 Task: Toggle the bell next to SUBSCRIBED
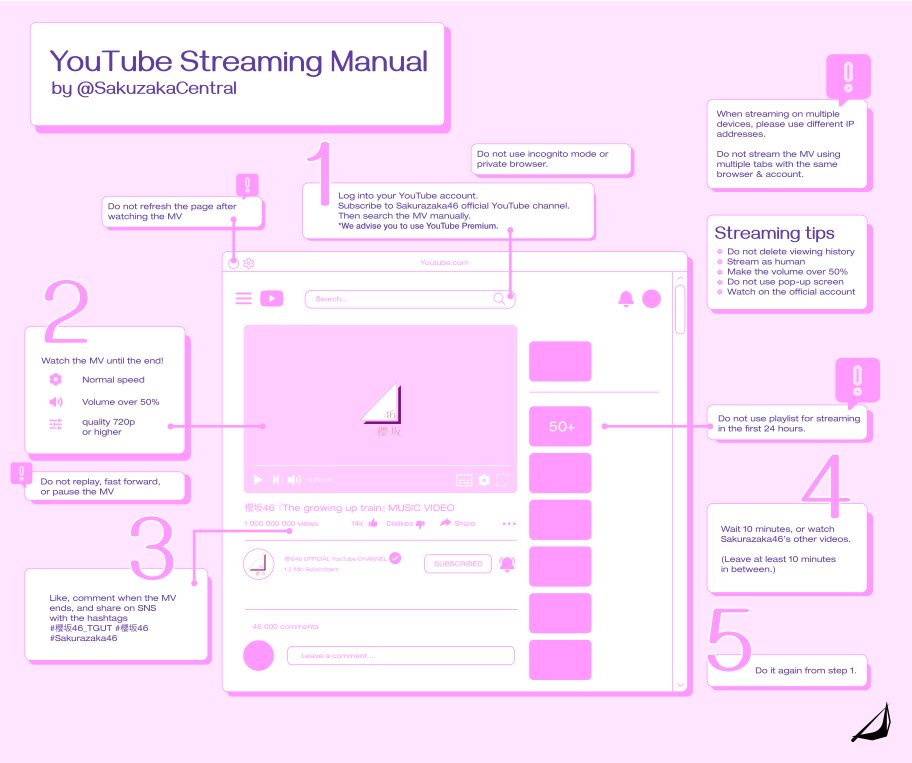pyautogui.click(x=507, y=564)
